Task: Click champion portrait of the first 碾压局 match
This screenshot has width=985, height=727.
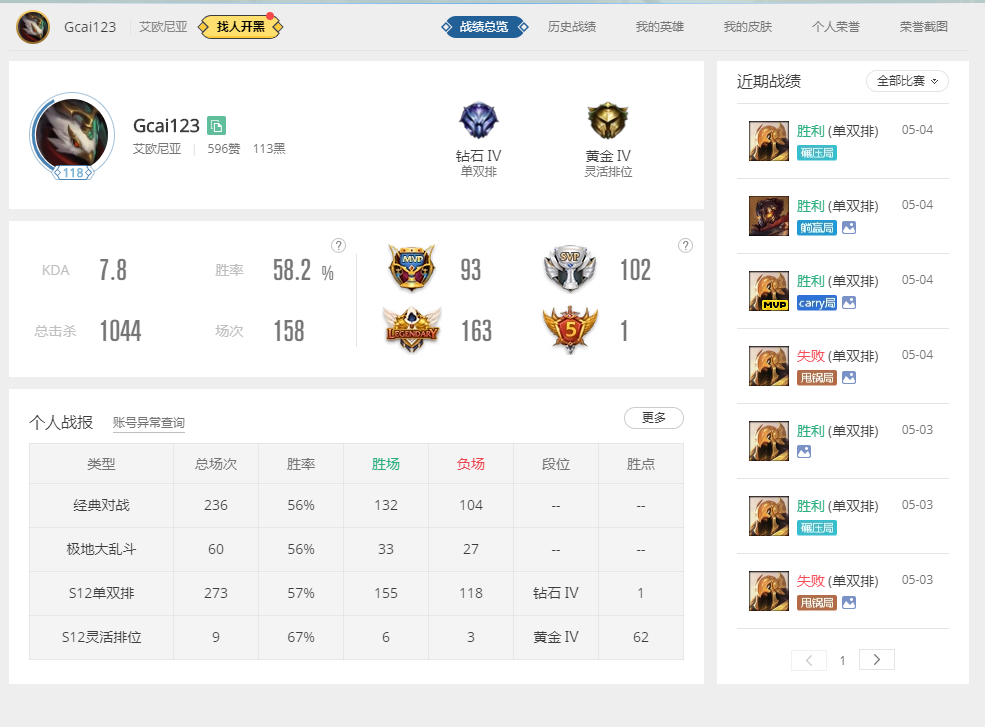Action: point(768,141)
